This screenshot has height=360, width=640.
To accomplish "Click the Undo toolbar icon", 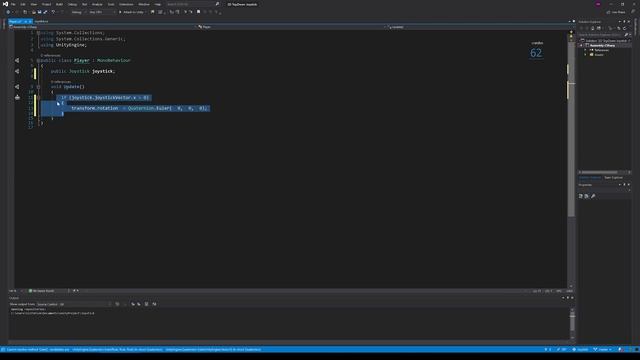I will point(53,12).
